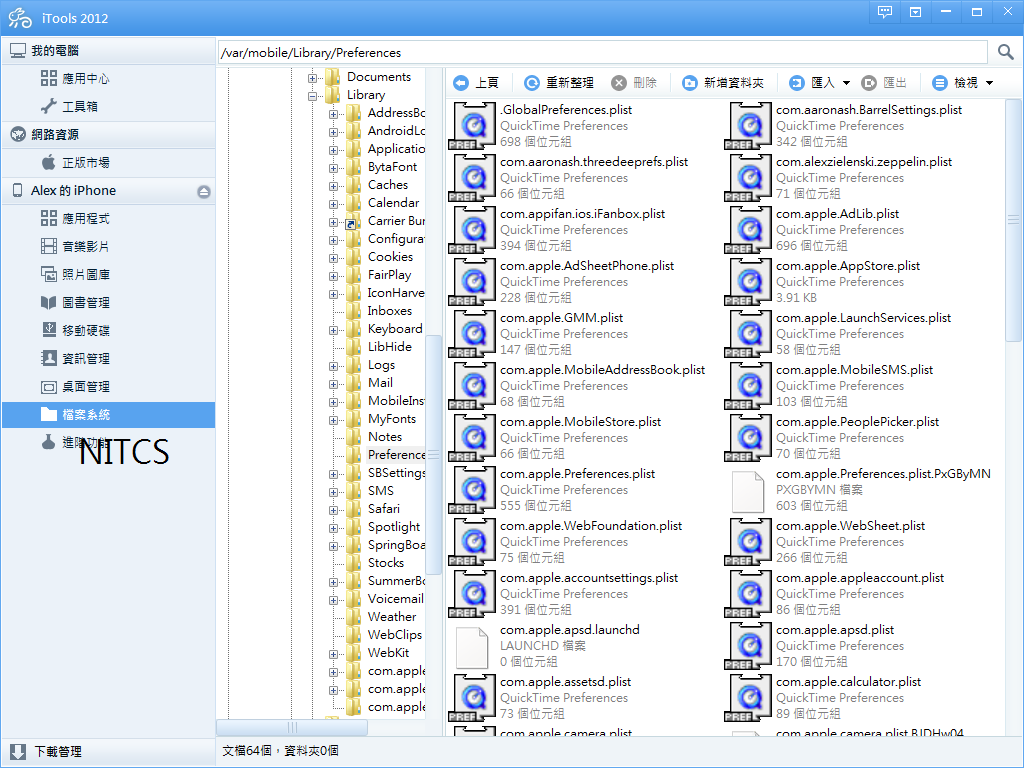Select com.alexzielenski.zeppelin.plist file icon
This screenshot has width=1024, height=768.
tap(747, 178)
